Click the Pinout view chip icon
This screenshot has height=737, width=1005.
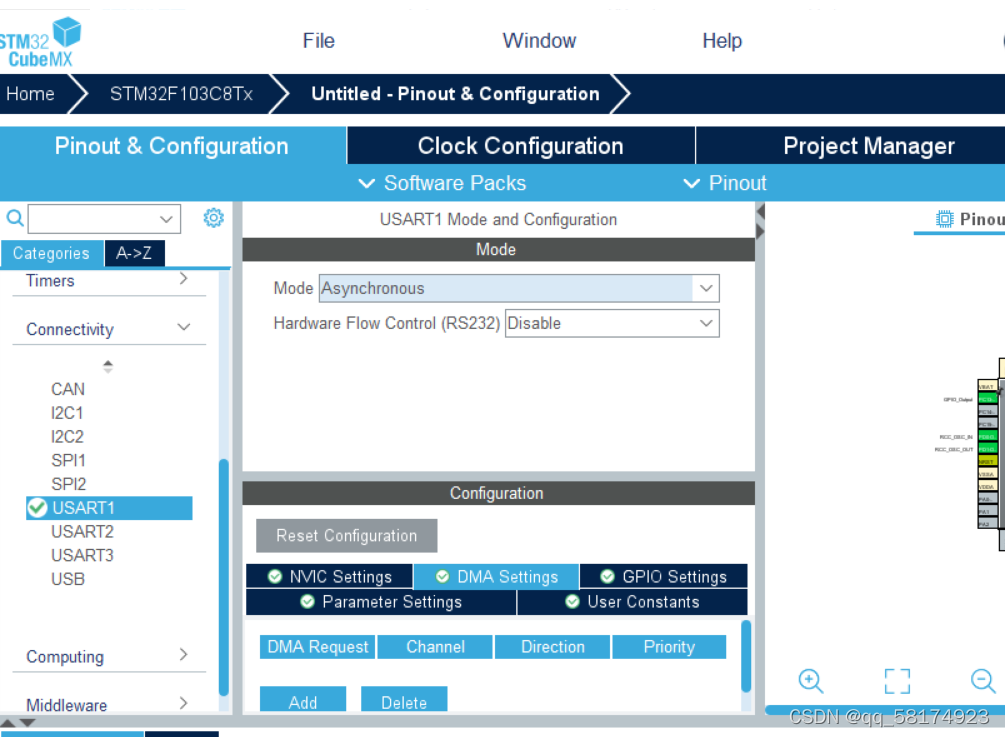[x=944, y=219]
